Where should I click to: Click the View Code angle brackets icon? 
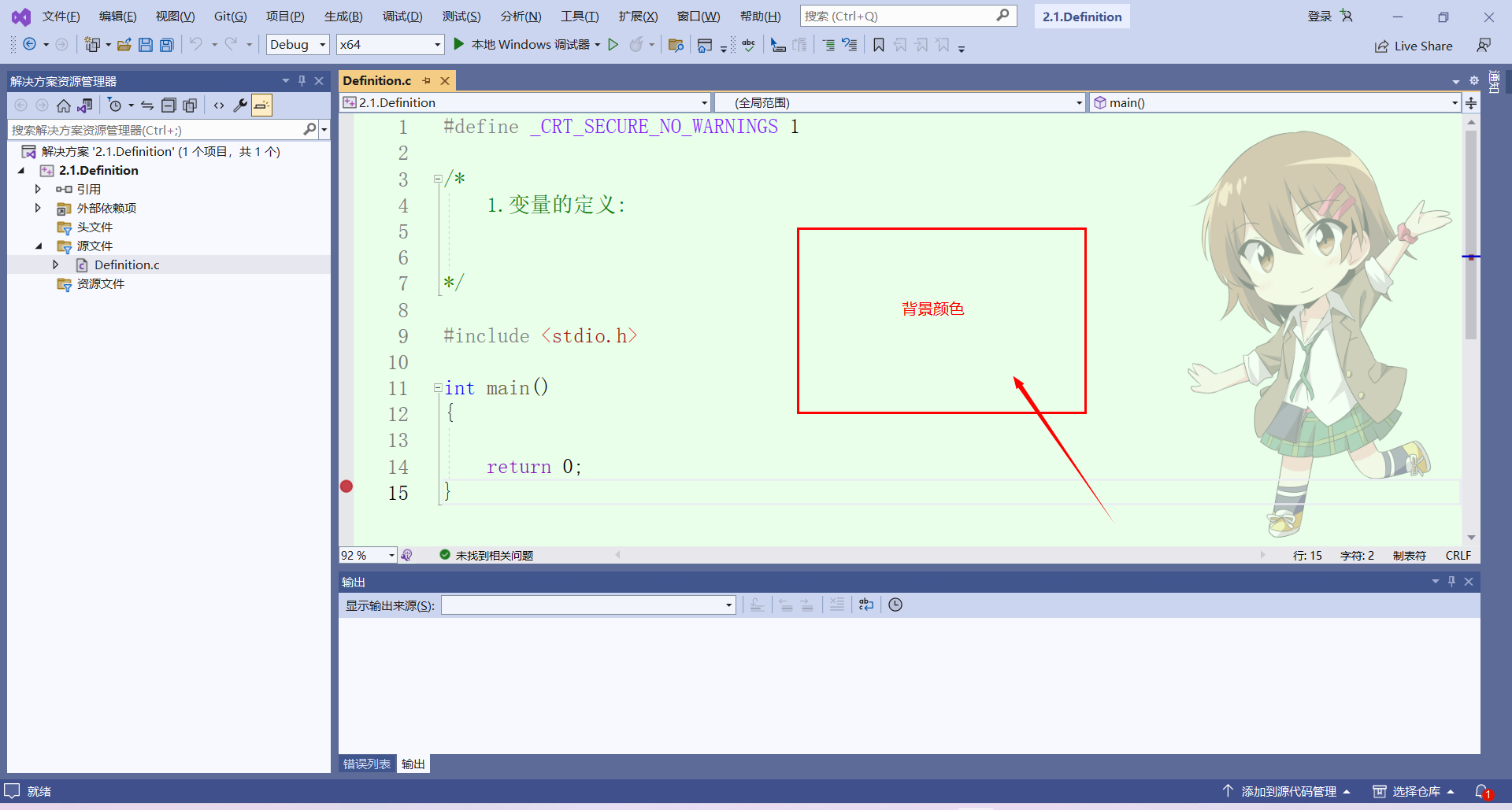point(219,105)
